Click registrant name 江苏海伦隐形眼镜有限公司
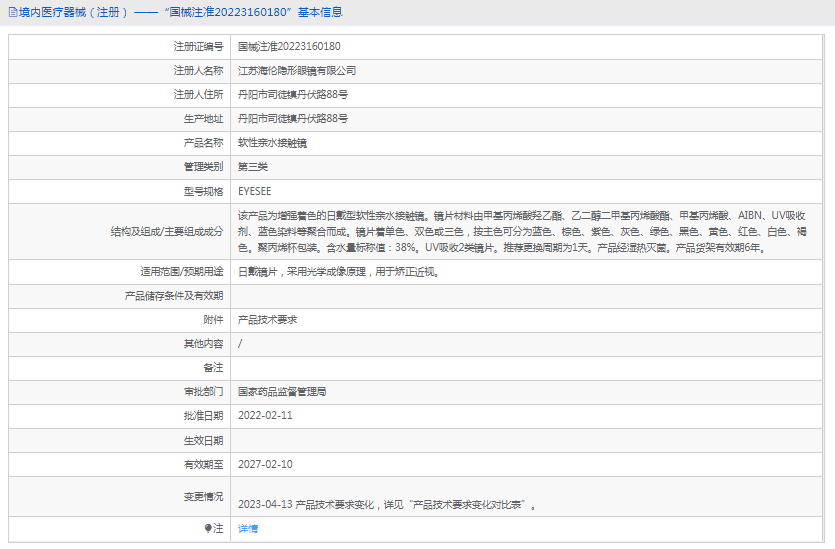This screenshot has width=835, height=549. (x=296, y=71)
